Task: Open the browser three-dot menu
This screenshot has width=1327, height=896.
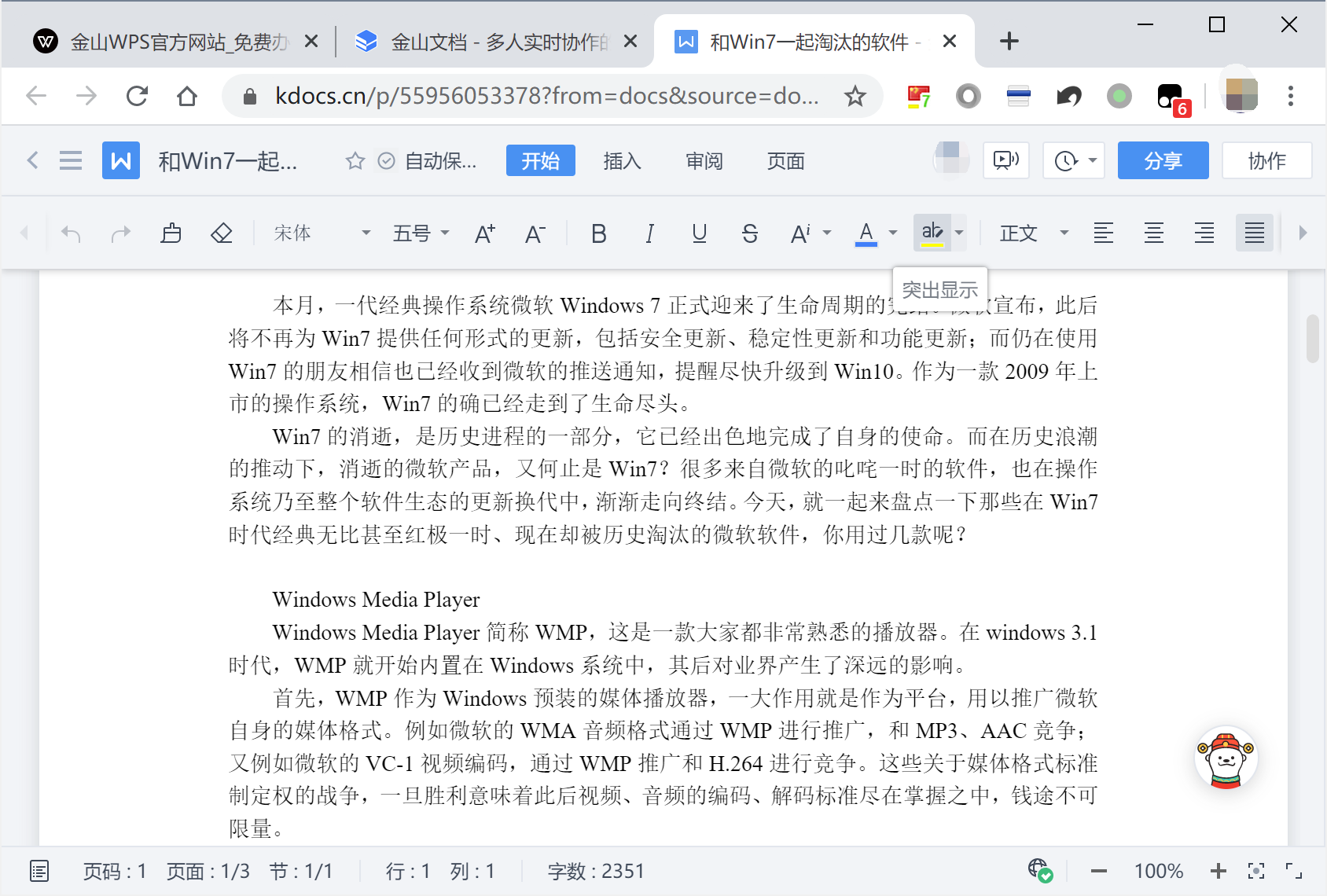Action: pyautogui.click(x=1291, y=97)
